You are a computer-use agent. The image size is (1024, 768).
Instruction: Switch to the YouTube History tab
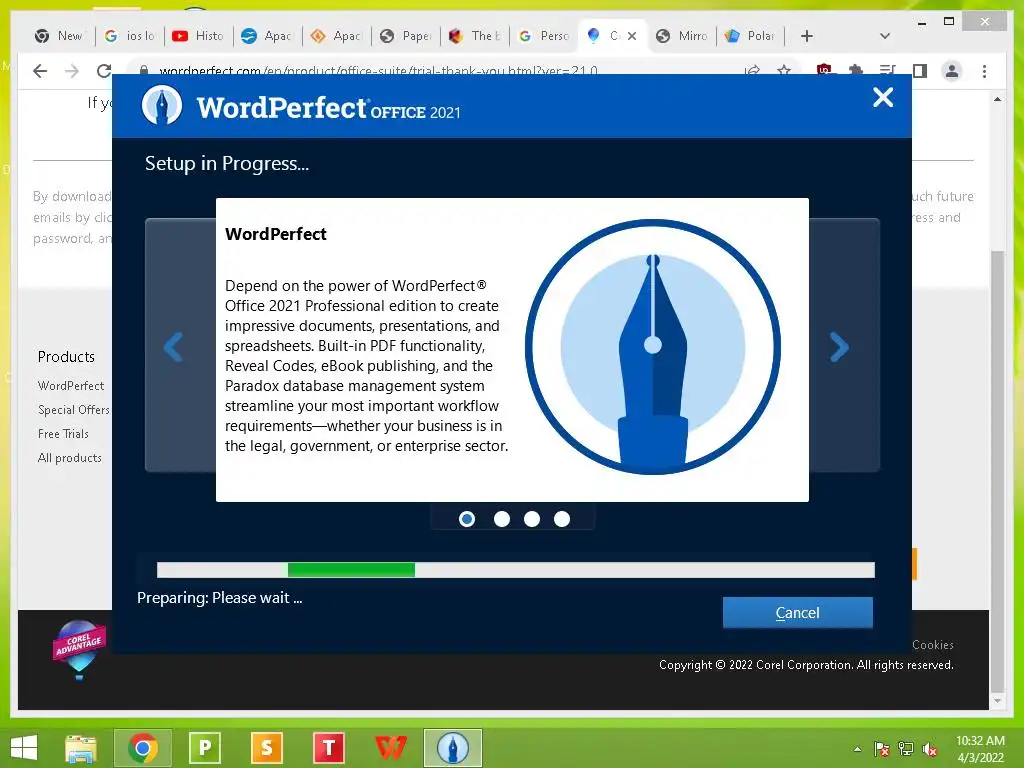pos(199,36)
